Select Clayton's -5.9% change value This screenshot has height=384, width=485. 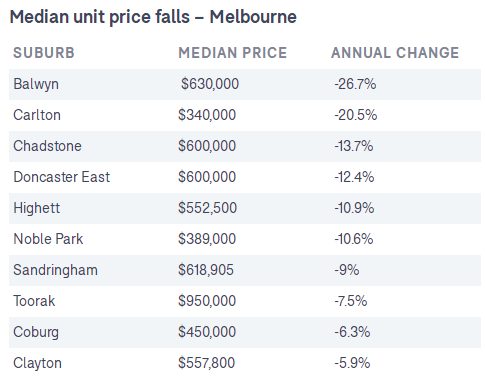tap(352, 363)
